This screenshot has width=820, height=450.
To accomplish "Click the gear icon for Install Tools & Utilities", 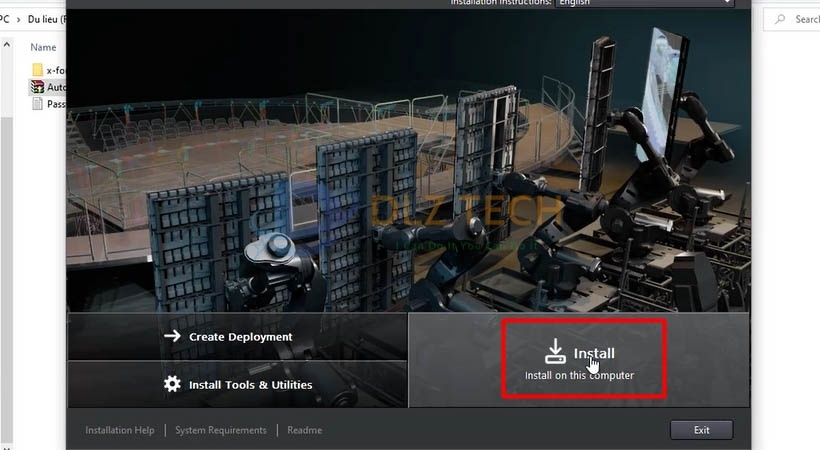I will click(x=172, y=385).
